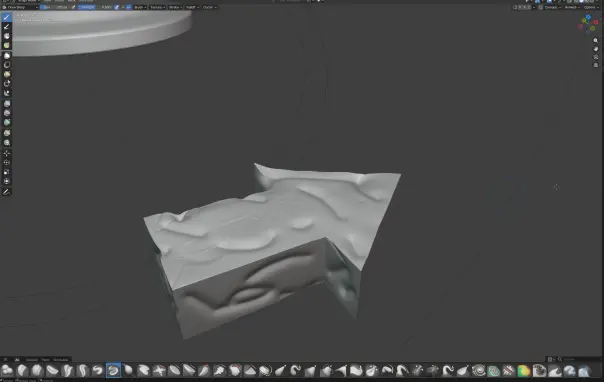Pick the spiral-shaped brush thumbnail

tap(479, 371)
